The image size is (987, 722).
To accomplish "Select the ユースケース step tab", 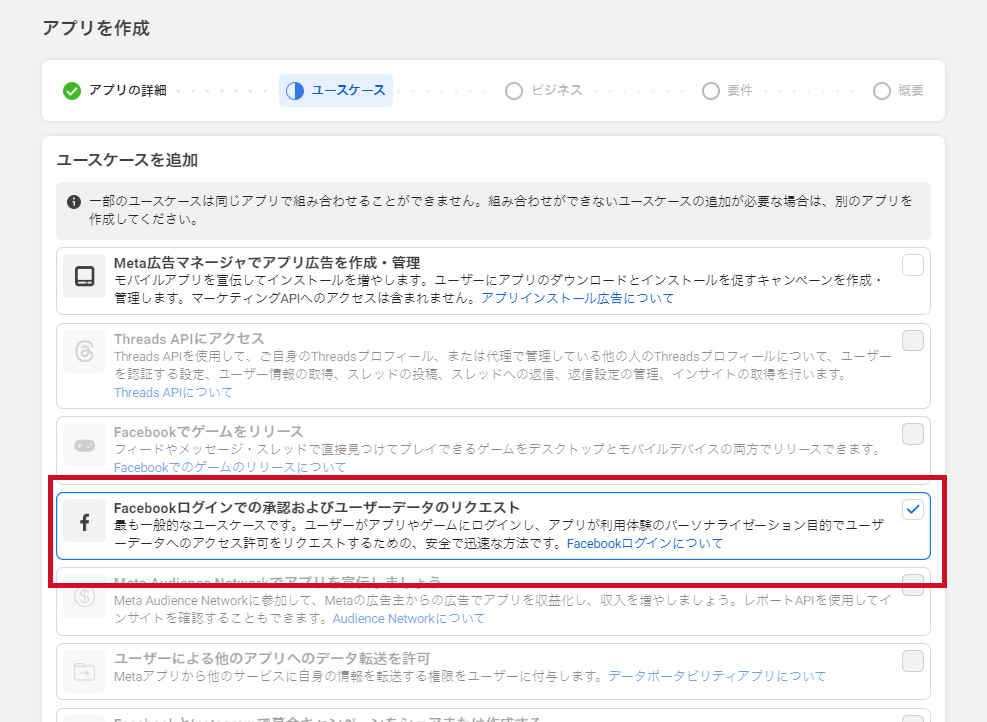I will [336, 91].
